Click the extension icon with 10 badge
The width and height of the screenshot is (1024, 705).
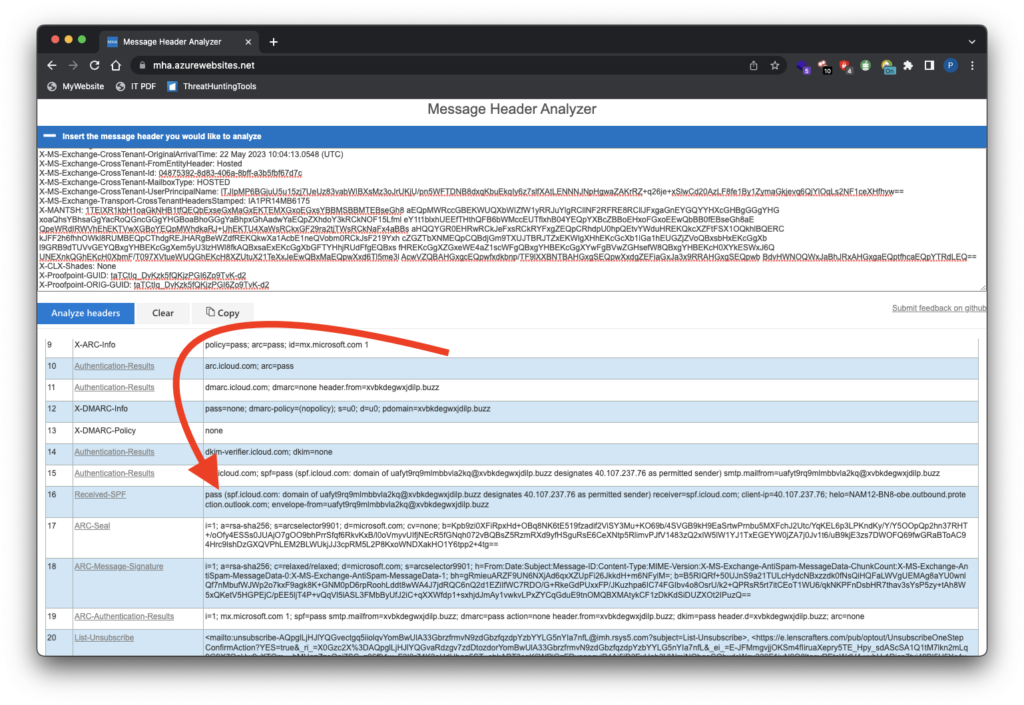coord(824,66)
